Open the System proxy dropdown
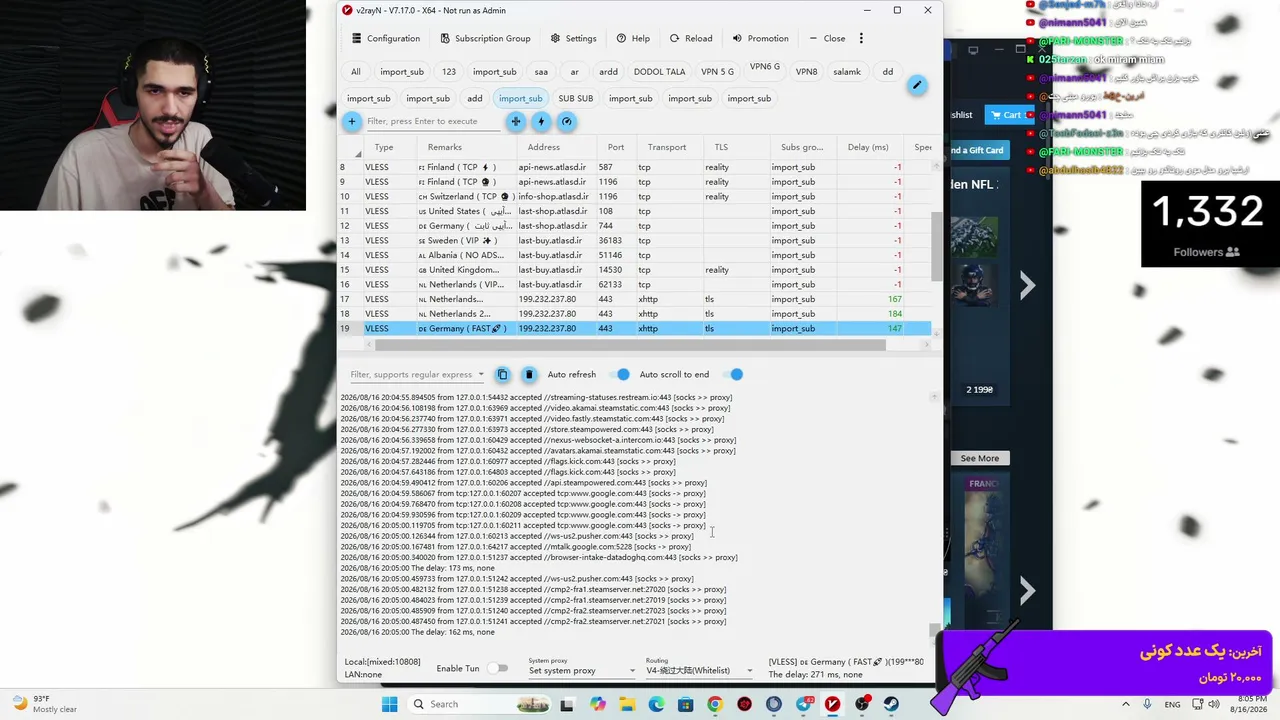 (x=582, y=671)
